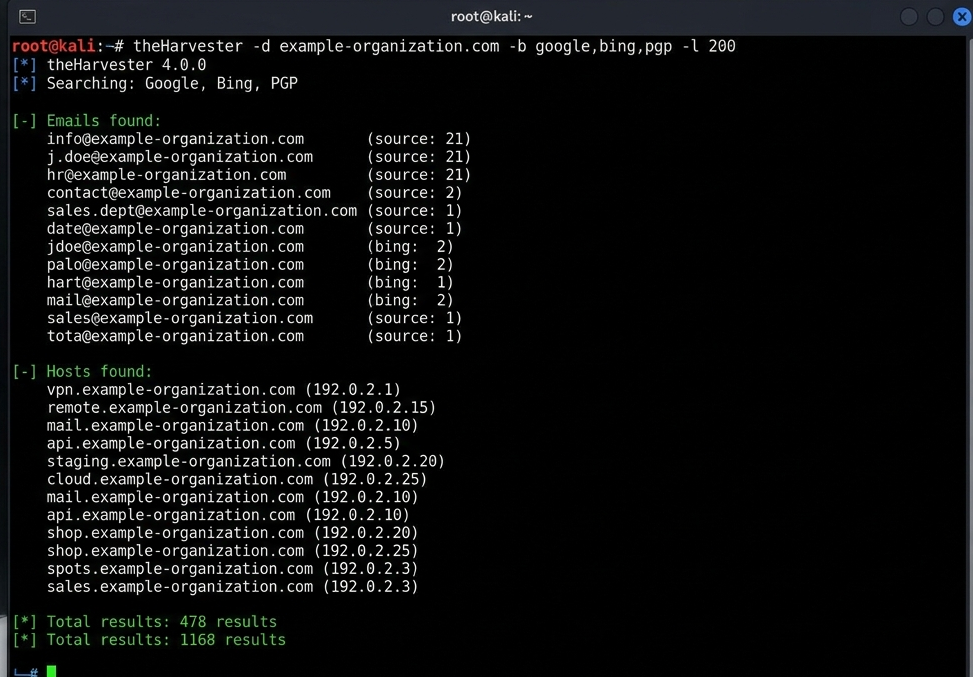973x677 pixels.
Task: Click the terminal icon in the title bar
Action: coord(28,17)
